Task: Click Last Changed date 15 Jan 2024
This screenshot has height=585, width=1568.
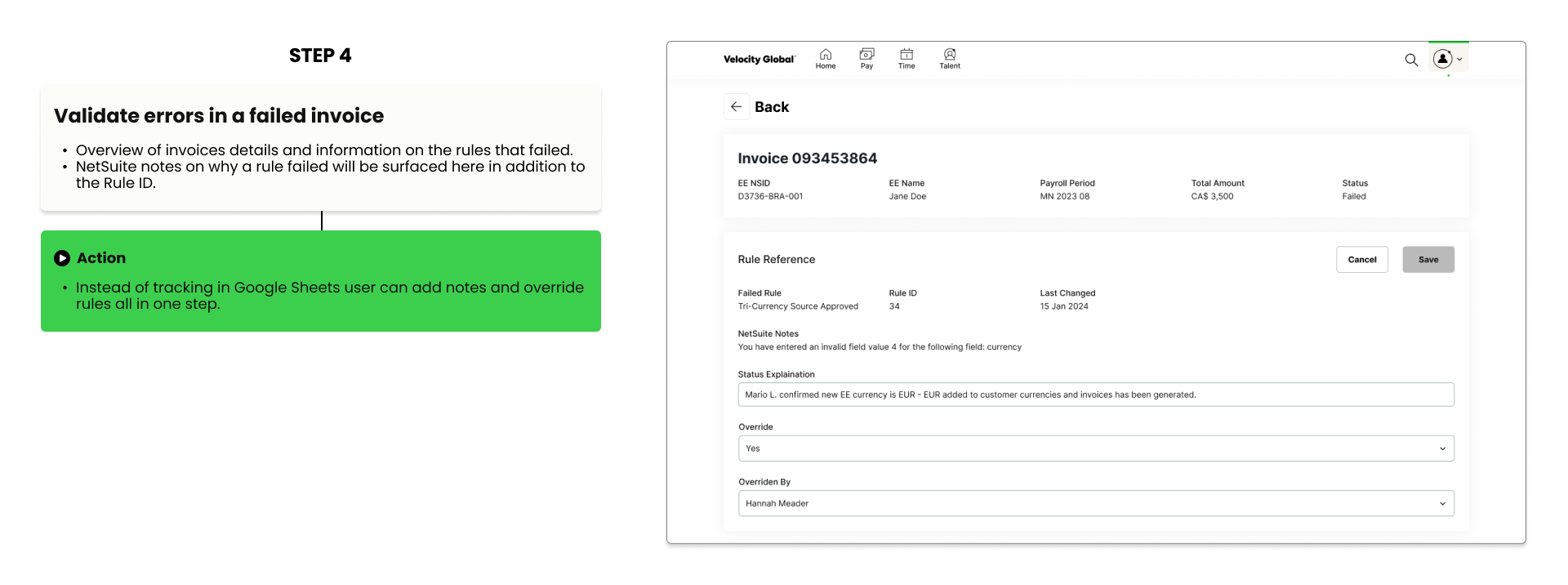Action: click(x=1064, y=306)
